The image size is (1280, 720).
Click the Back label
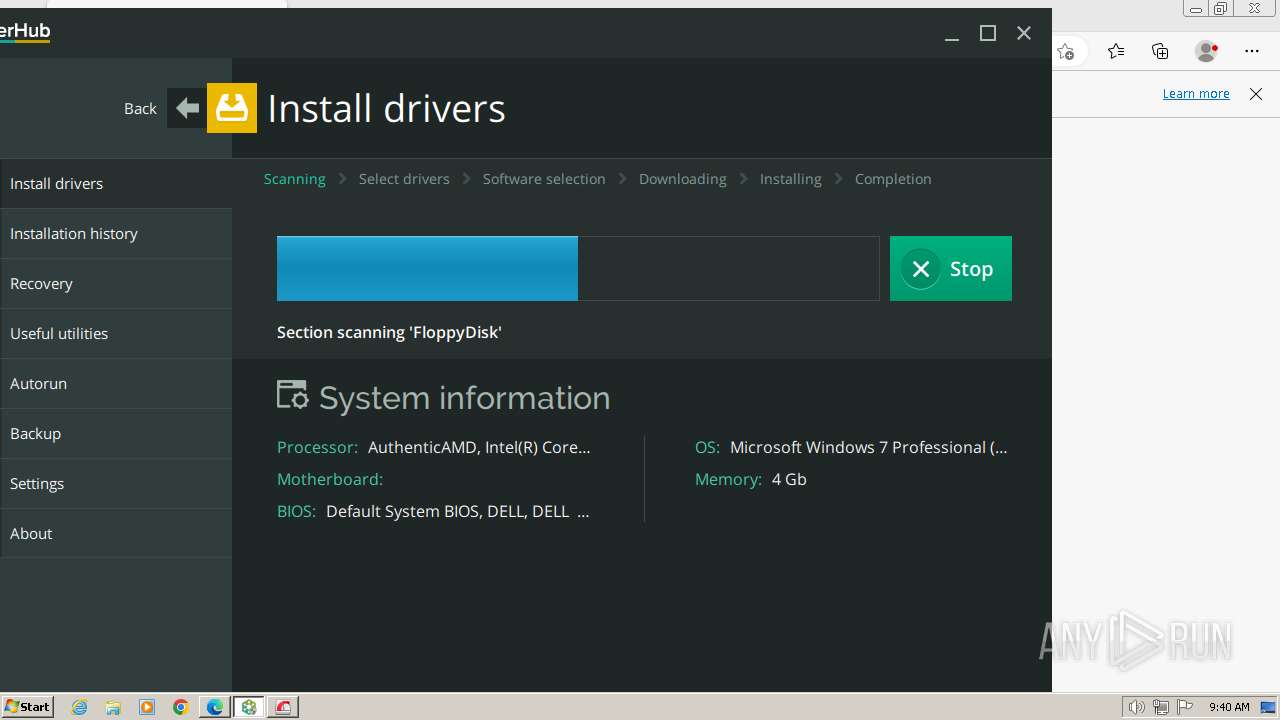(x=140, y=108)
